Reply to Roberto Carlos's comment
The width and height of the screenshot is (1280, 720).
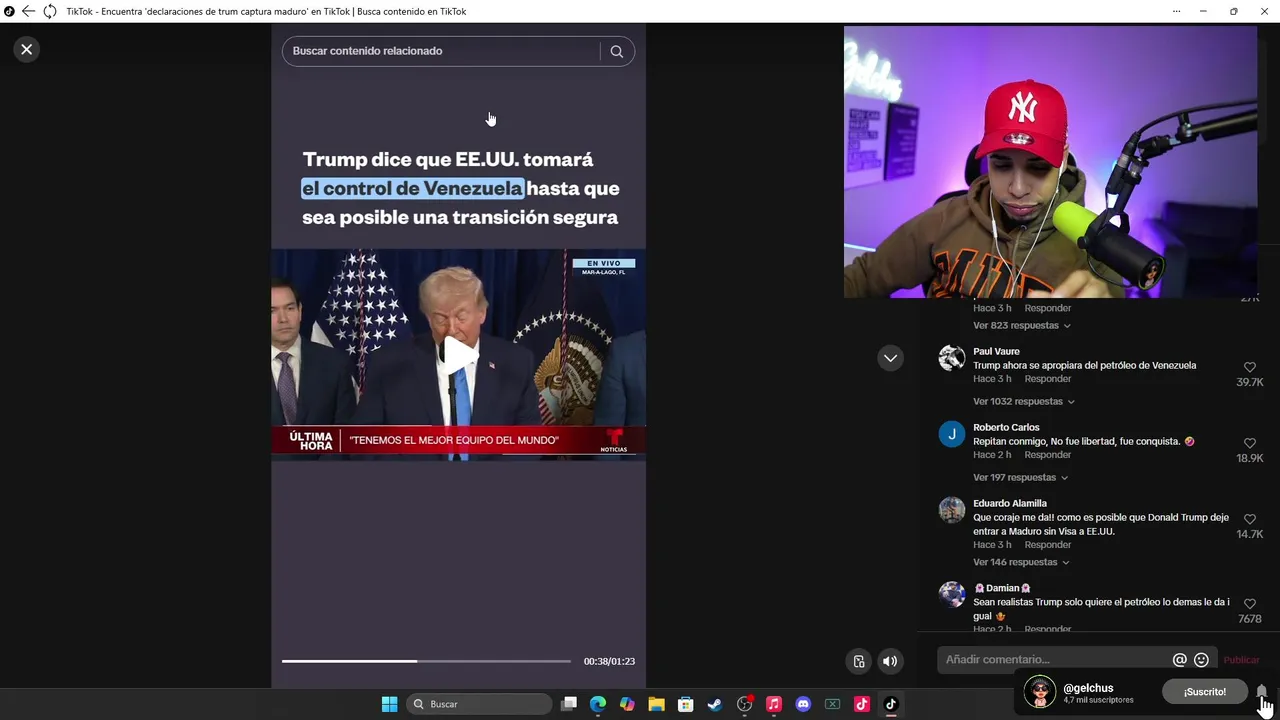1047,455
